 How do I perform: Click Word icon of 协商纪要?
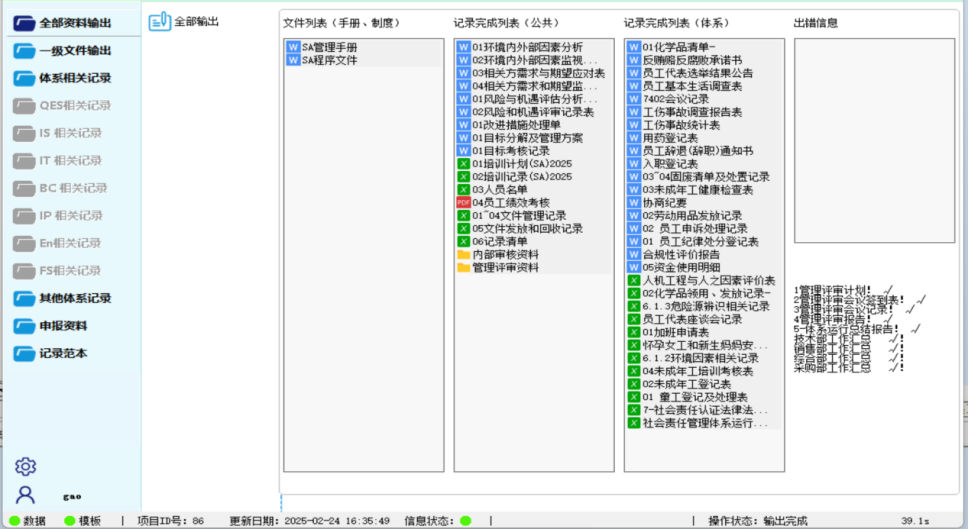[x=634, y=202]
